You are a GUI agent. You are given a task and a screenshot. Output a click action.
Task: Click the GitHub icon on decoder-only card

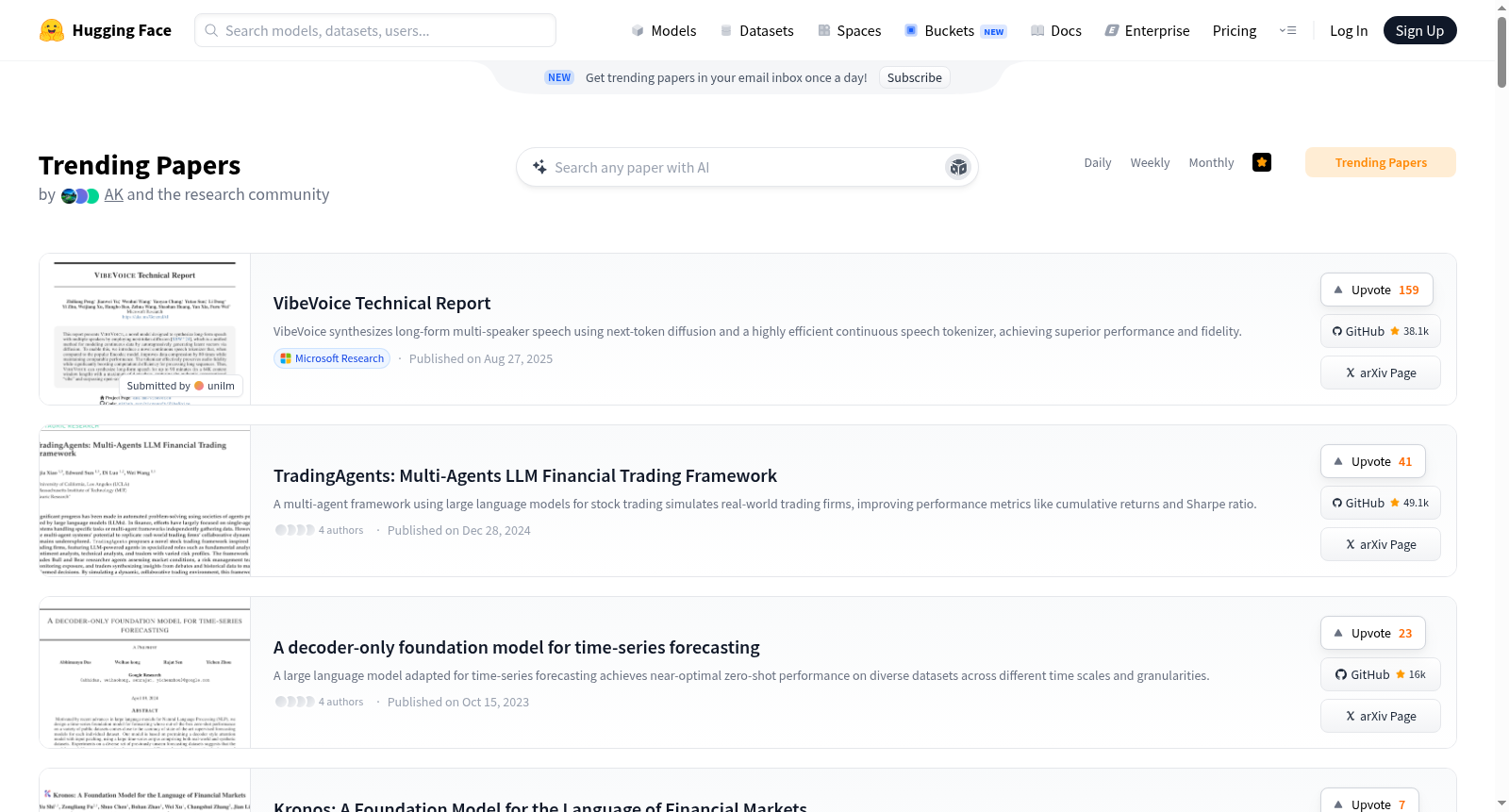tap(1341, 674)
